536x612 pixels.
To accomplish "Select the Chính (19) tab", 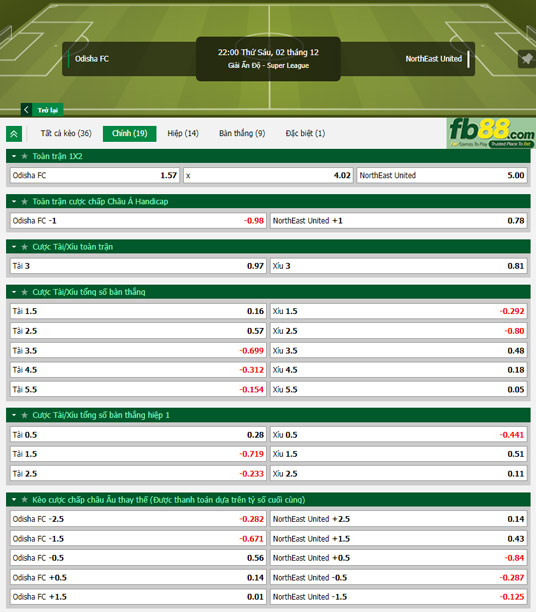I will (x=130, y=133).
